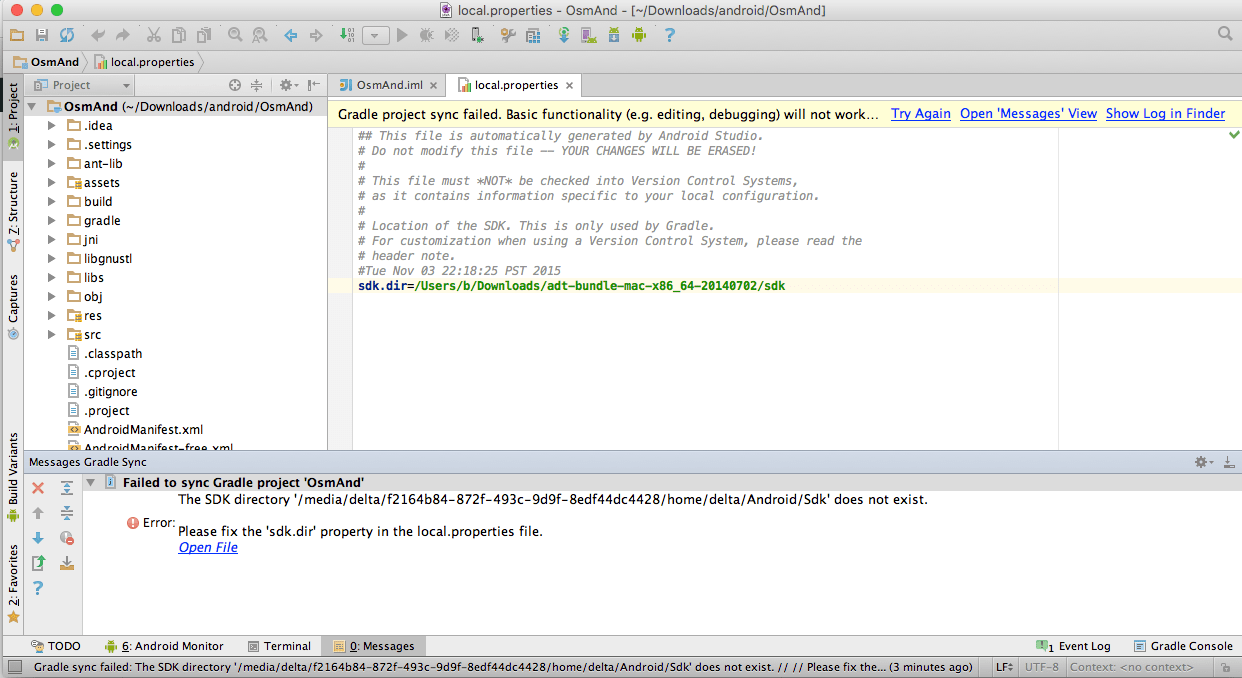Click the Undo arrow in the toolbar
This screenshot has height=678, width=1242.
tap(98, 35)
